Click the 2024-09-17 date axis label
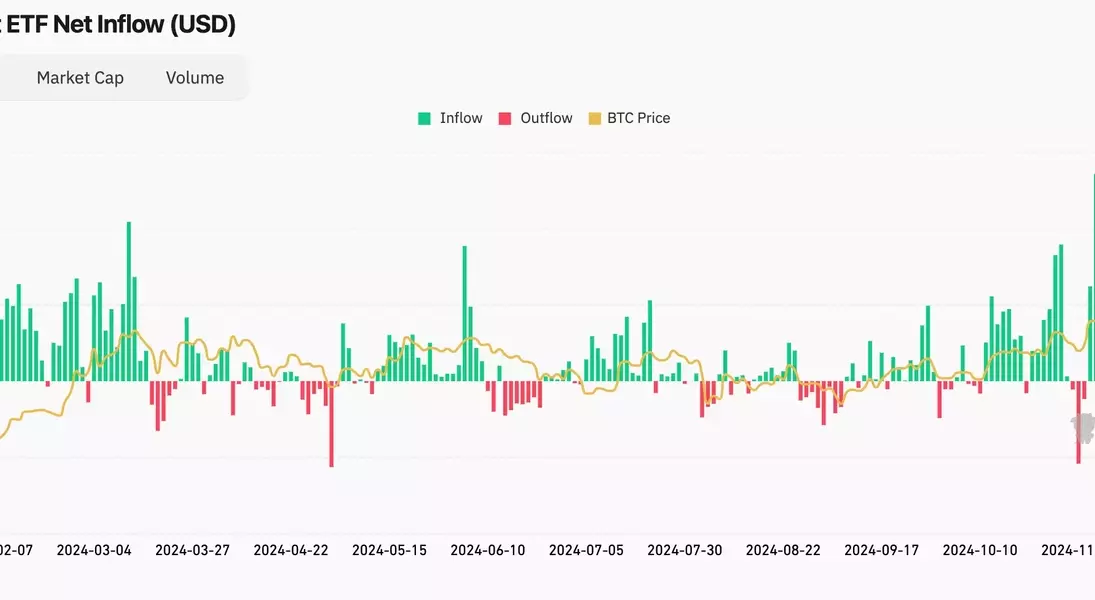The width and height of the screenshot is (1095, 600). click(882, 550)
